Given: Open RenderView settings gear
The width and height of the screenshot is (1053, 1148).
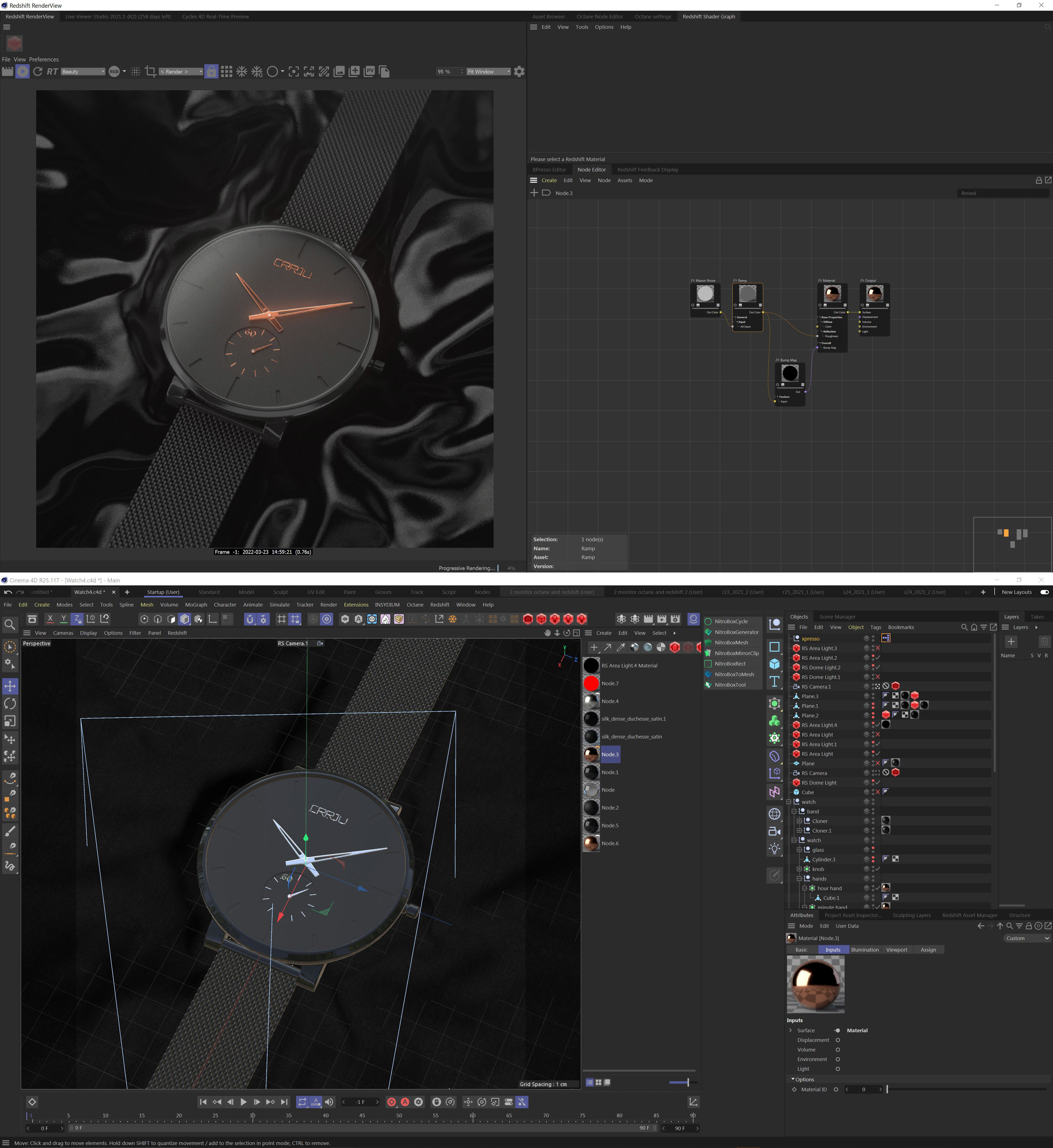Looking at the screenshot, I should [519, 71].
